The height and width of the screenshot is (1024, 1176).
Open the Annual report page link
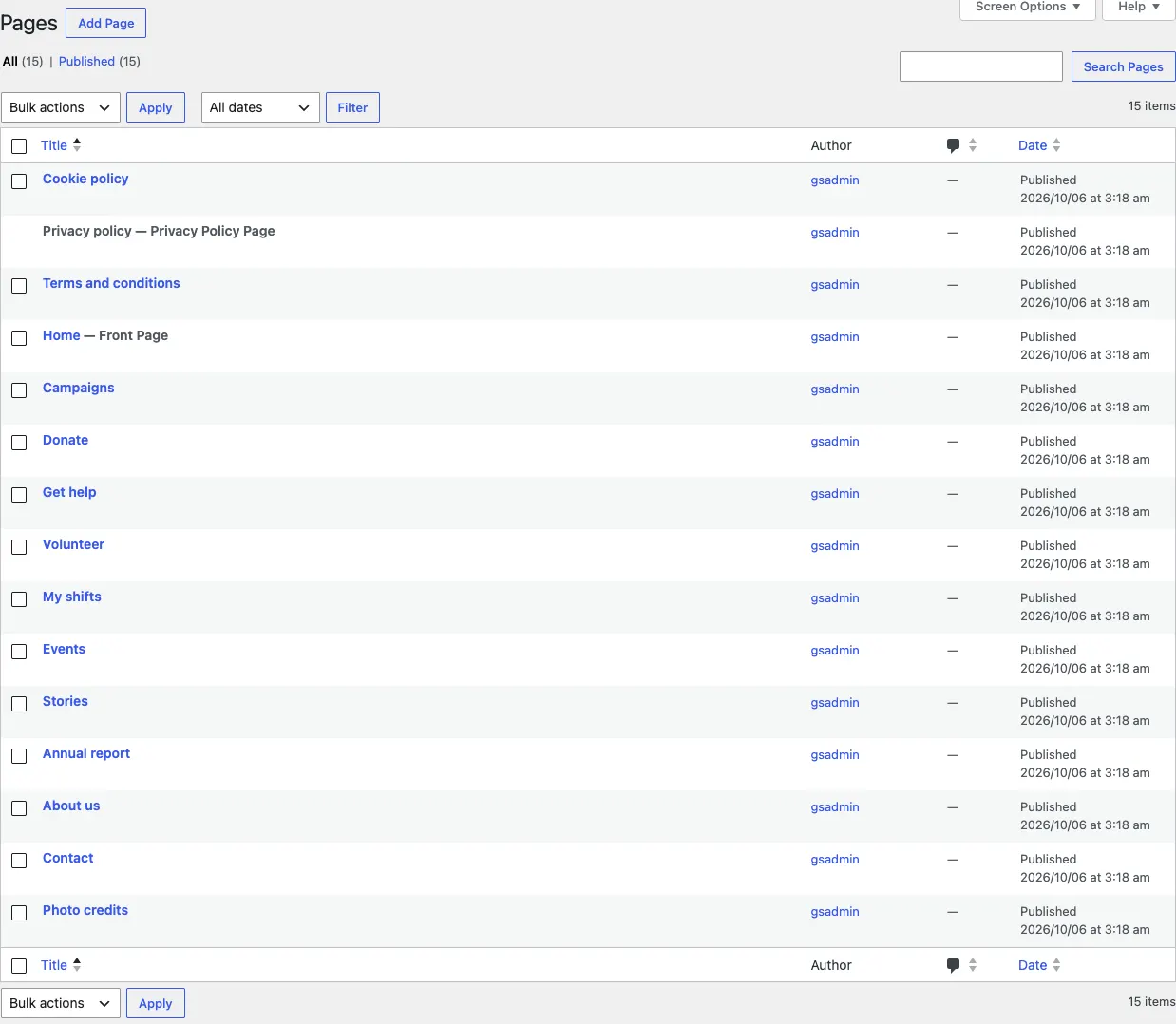click(x=86, y=753)
